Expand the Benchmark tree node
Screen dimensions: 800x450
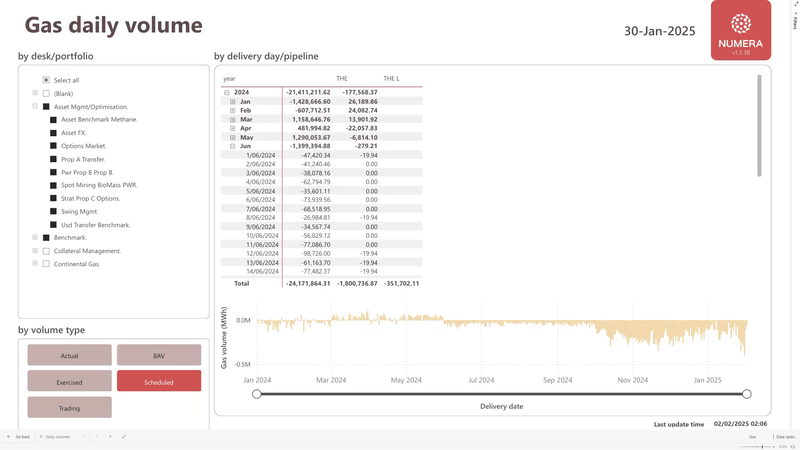[35, 237]
